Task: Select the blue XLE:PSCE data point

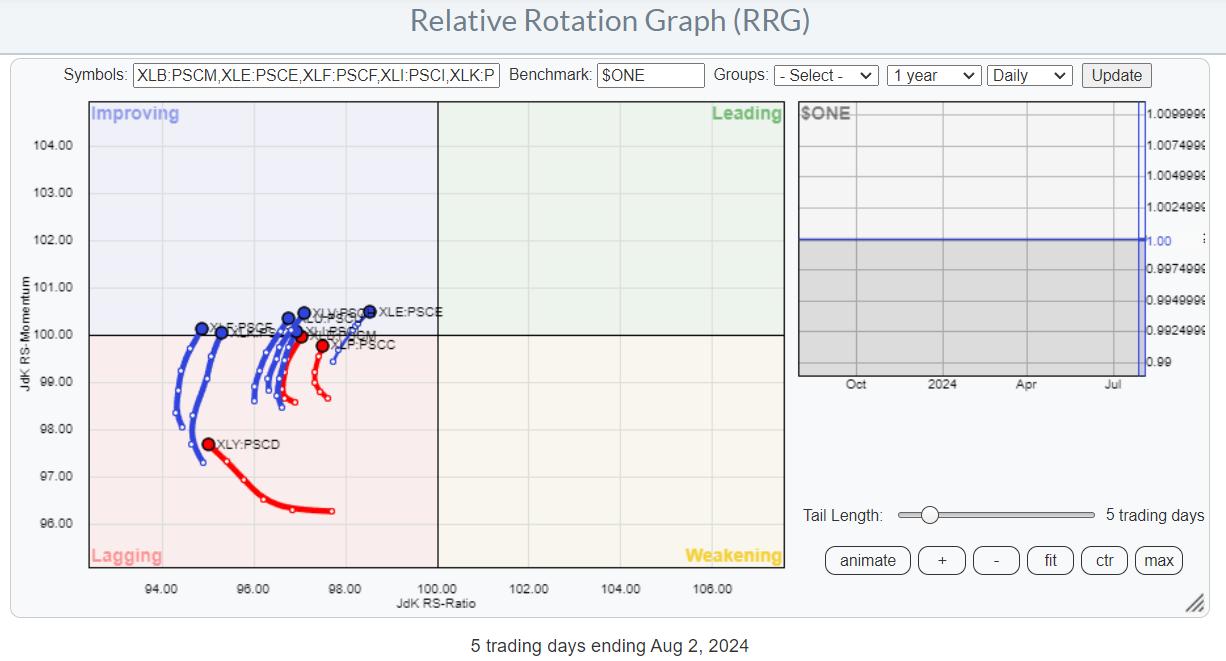Action: pos(370,312)
